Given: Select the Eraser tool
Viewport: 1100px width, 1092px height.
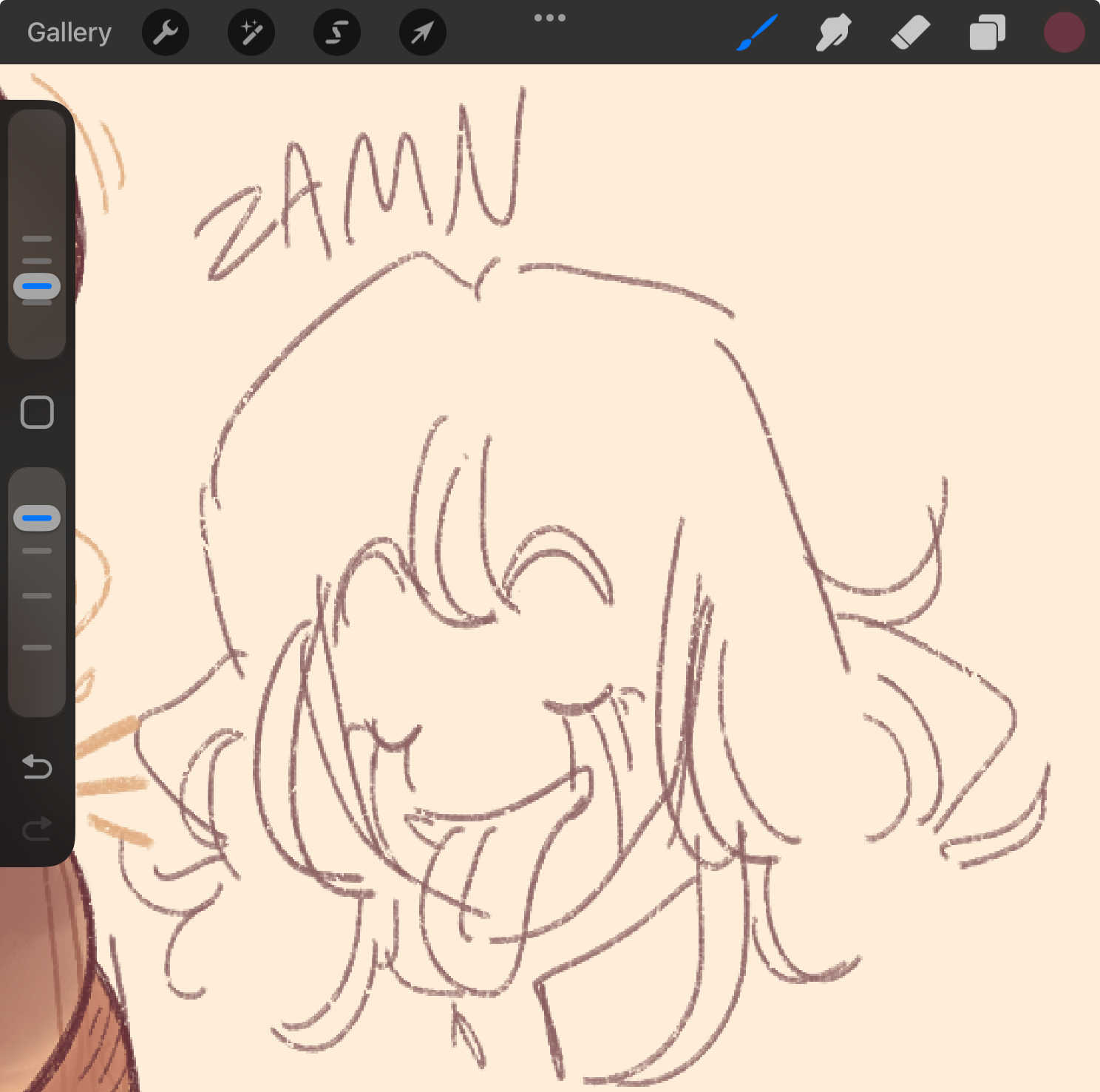Looking at the screenshot, I should [910, 33].
